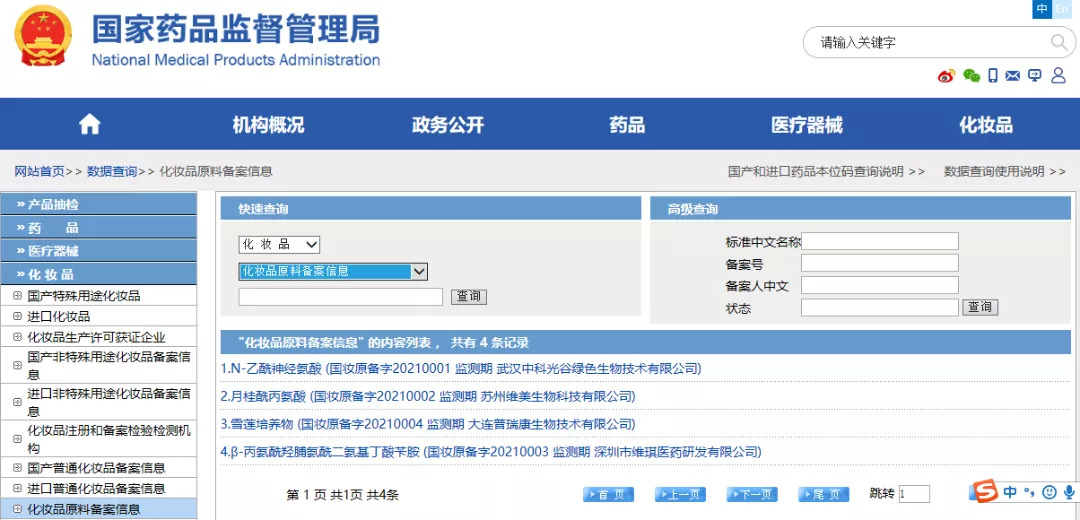Open record 月桂酰丙氨酸
The height and width of the screenshot is (520, 1080).
click(x=428, y=397)
